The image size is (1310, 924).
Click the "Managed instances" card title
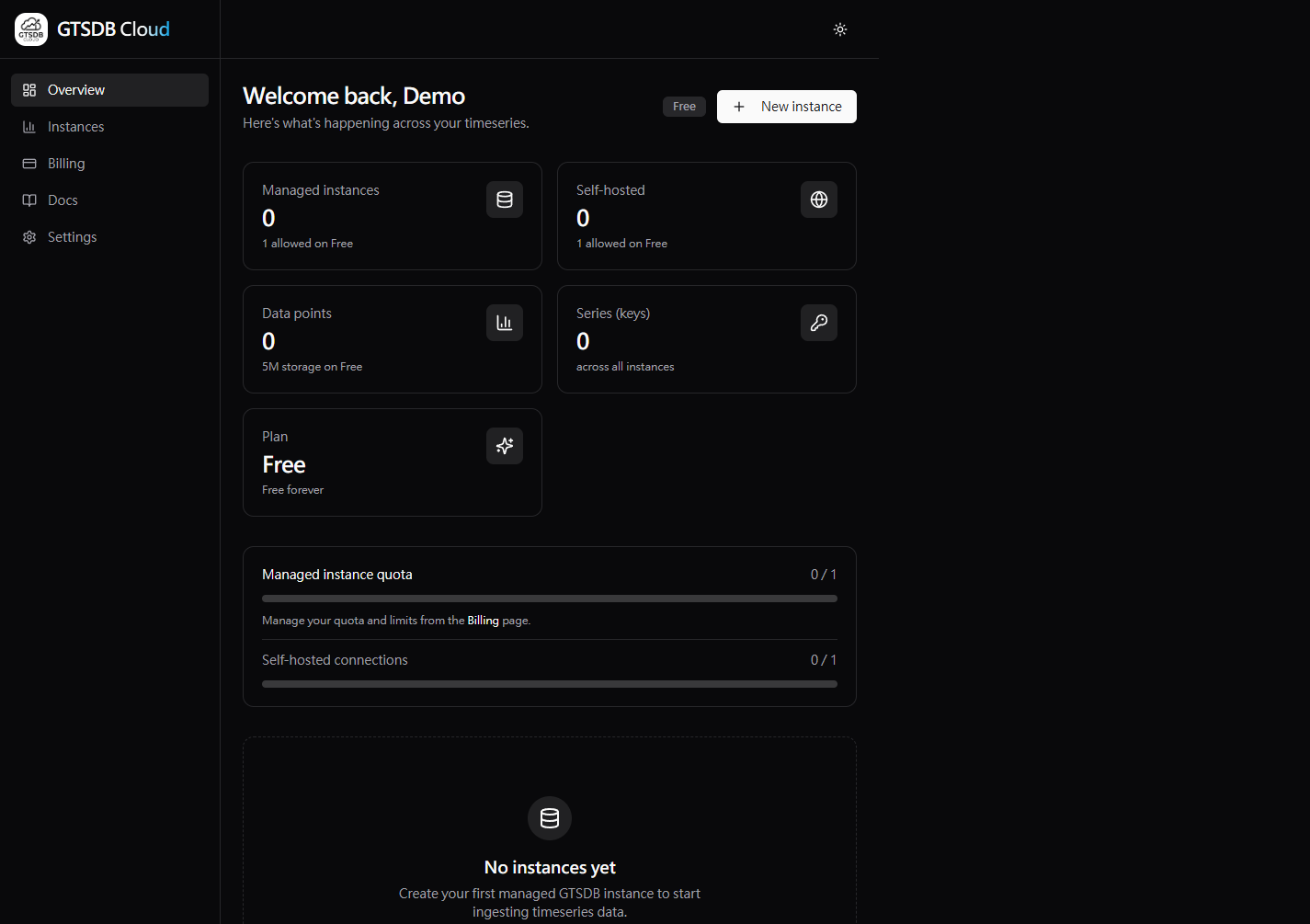coord(321,190)
